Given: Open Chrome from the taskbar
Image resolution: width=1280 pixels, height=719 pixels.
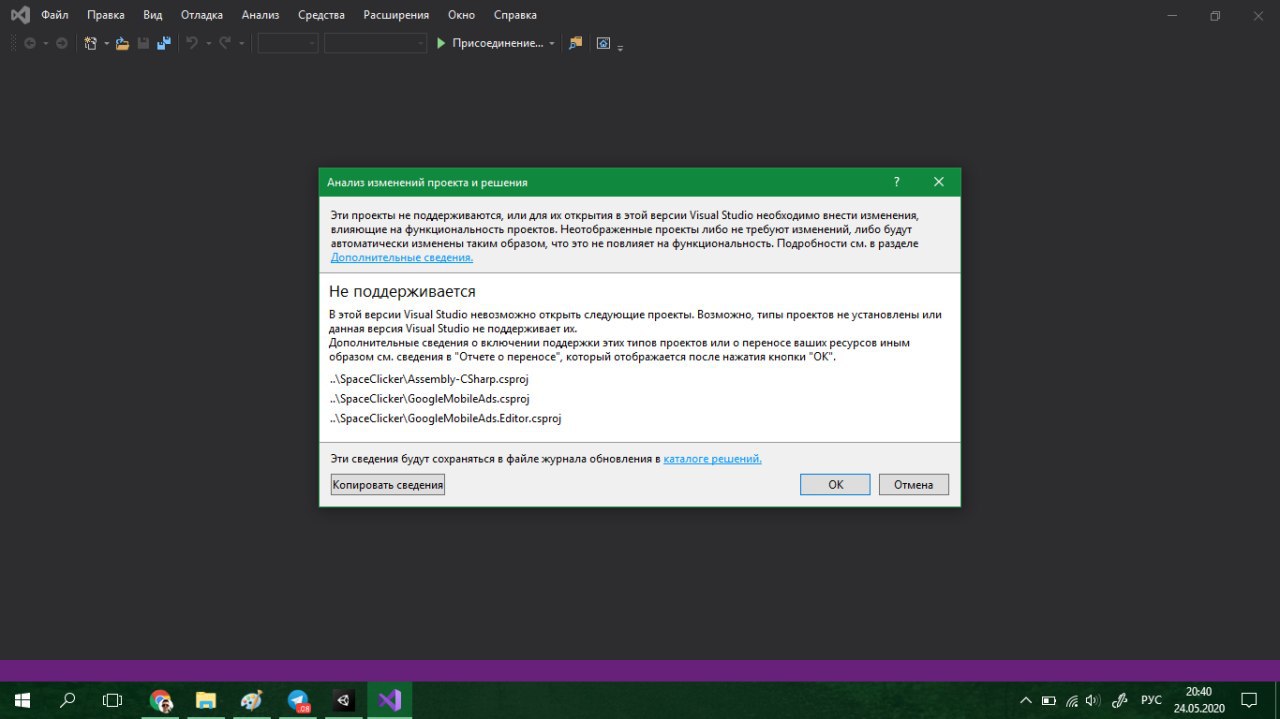Looking at the screenshot, I should [160, 700].
